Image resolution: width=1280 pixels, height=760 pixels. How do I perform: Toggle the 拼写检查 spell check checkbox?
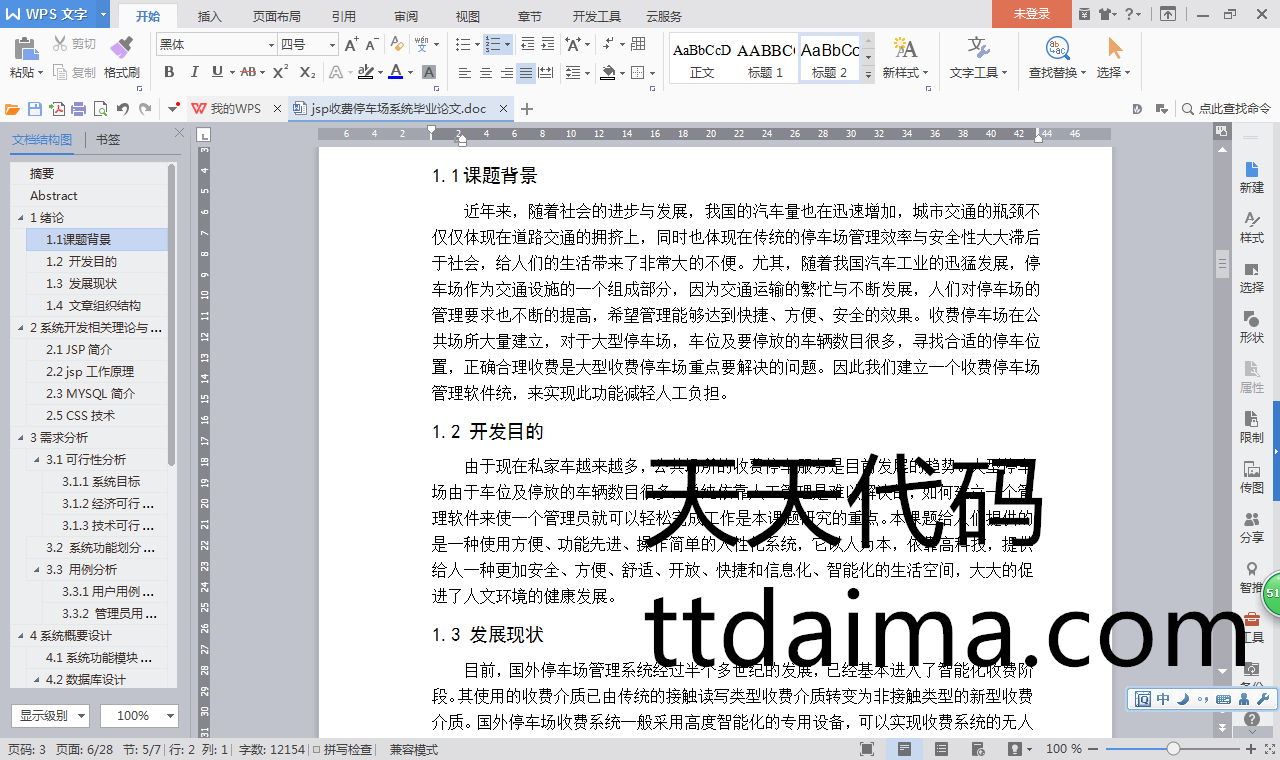click(x=316, y=749)
